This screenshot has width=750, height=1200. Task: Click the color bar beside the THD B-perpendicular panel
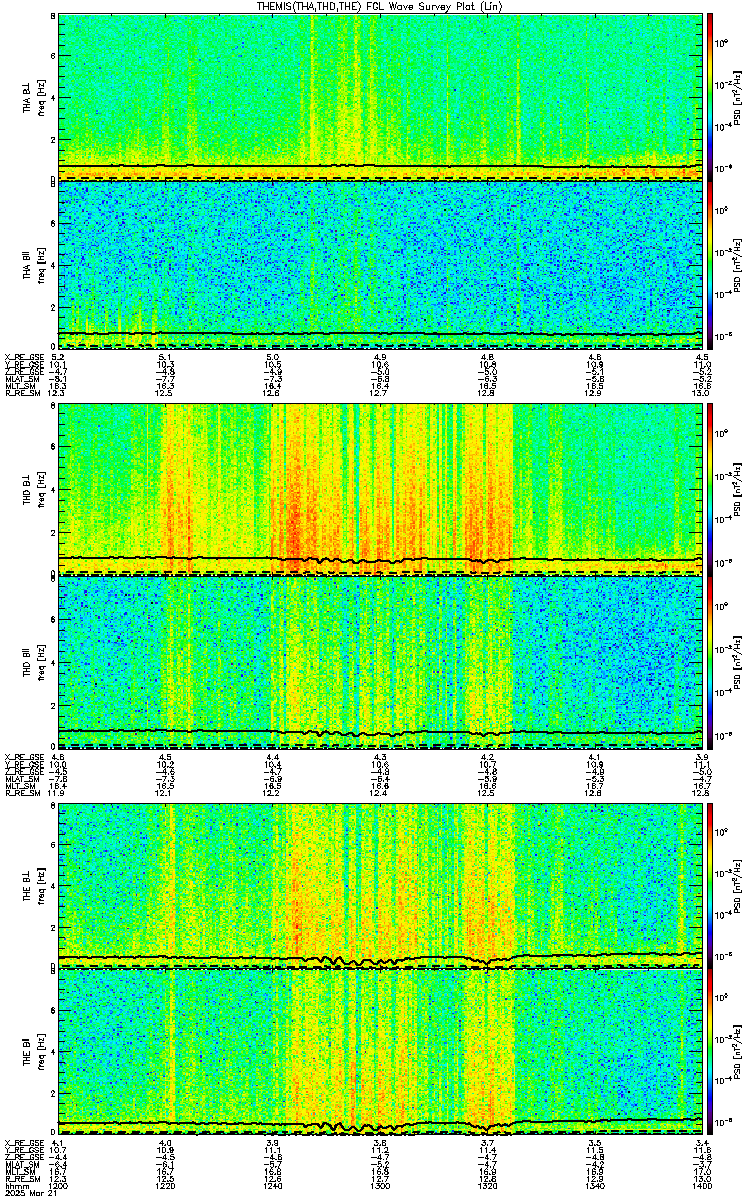711,490
